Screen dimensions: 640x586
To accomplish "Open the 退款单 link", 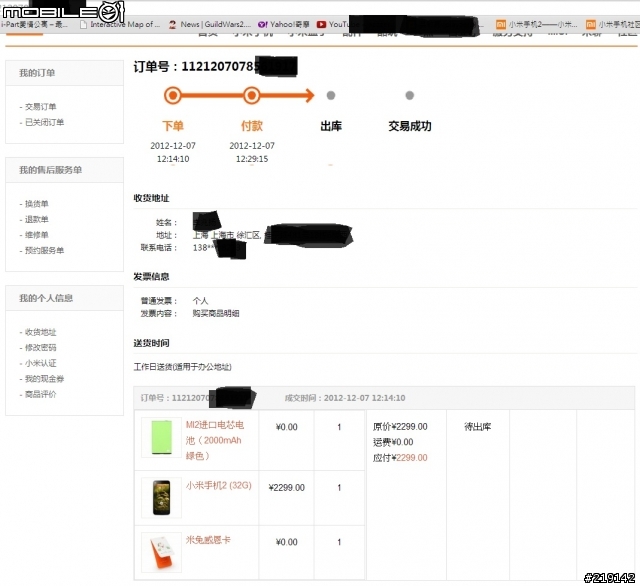I will [x=36, y=219].
